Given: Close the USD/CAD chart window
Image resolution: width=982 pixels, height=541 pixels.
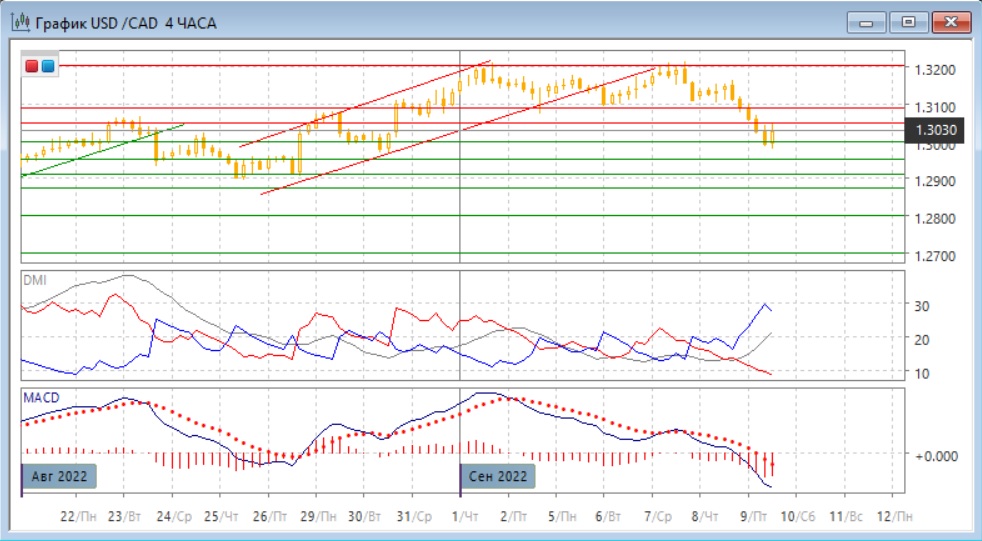Looking at the screenshot, I should [x=951, y=22].
